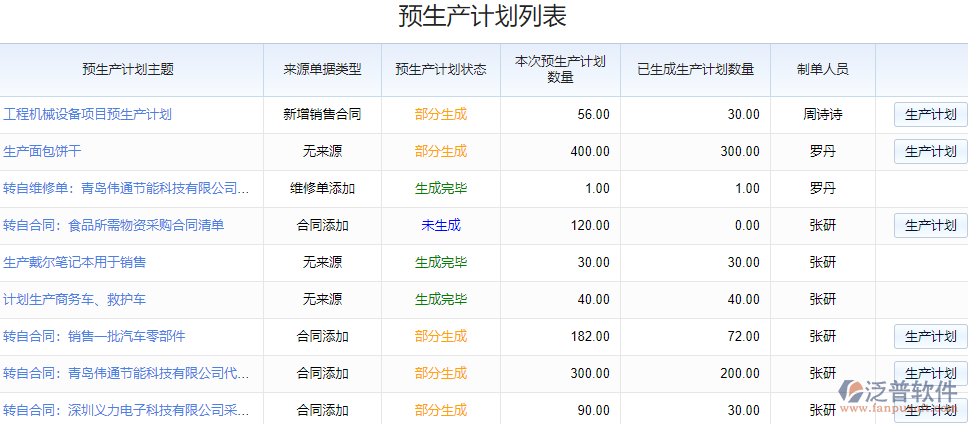
Task: Click 部分生成 status in 生产面包饼干 row
Action: tap(441, 151)
